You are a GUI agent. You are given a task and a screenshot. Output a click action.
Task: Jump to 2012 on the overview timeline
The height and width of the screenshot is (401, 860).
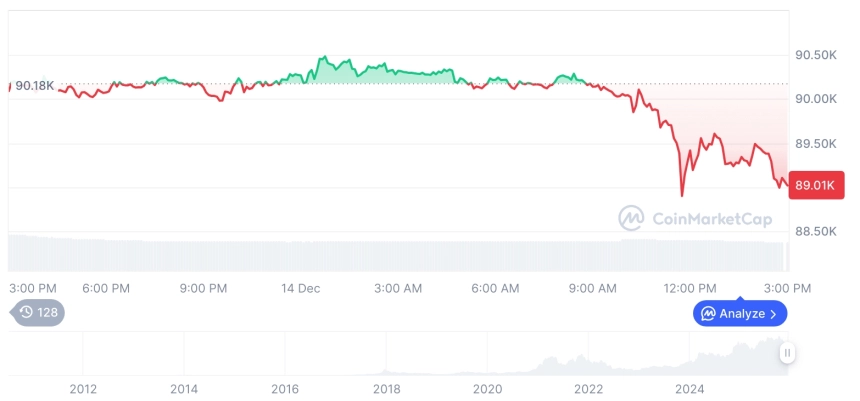(83, 388)
